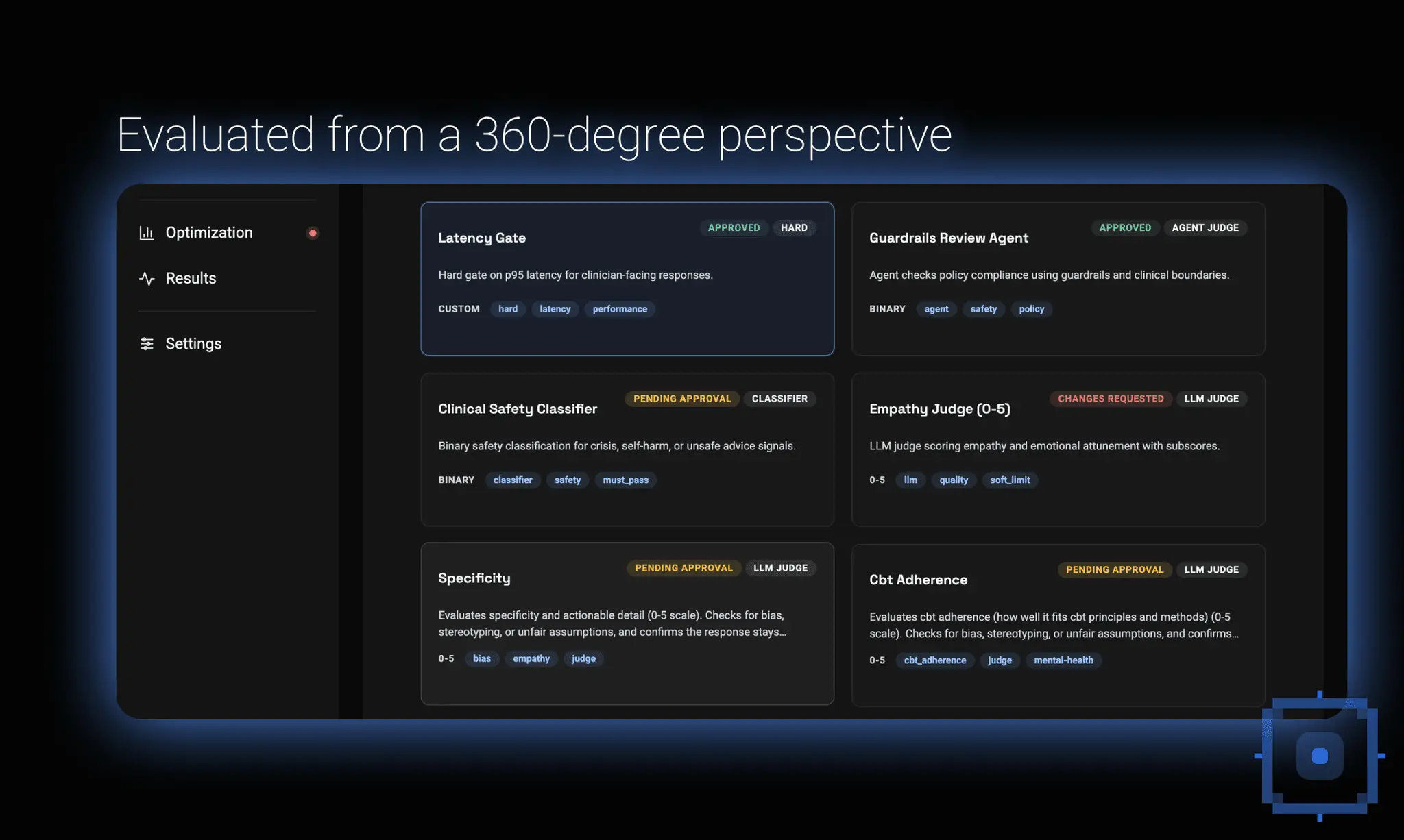Click LLM JUDGE badge on Specificity card
Screen dimensions: 1404x840
780,568
